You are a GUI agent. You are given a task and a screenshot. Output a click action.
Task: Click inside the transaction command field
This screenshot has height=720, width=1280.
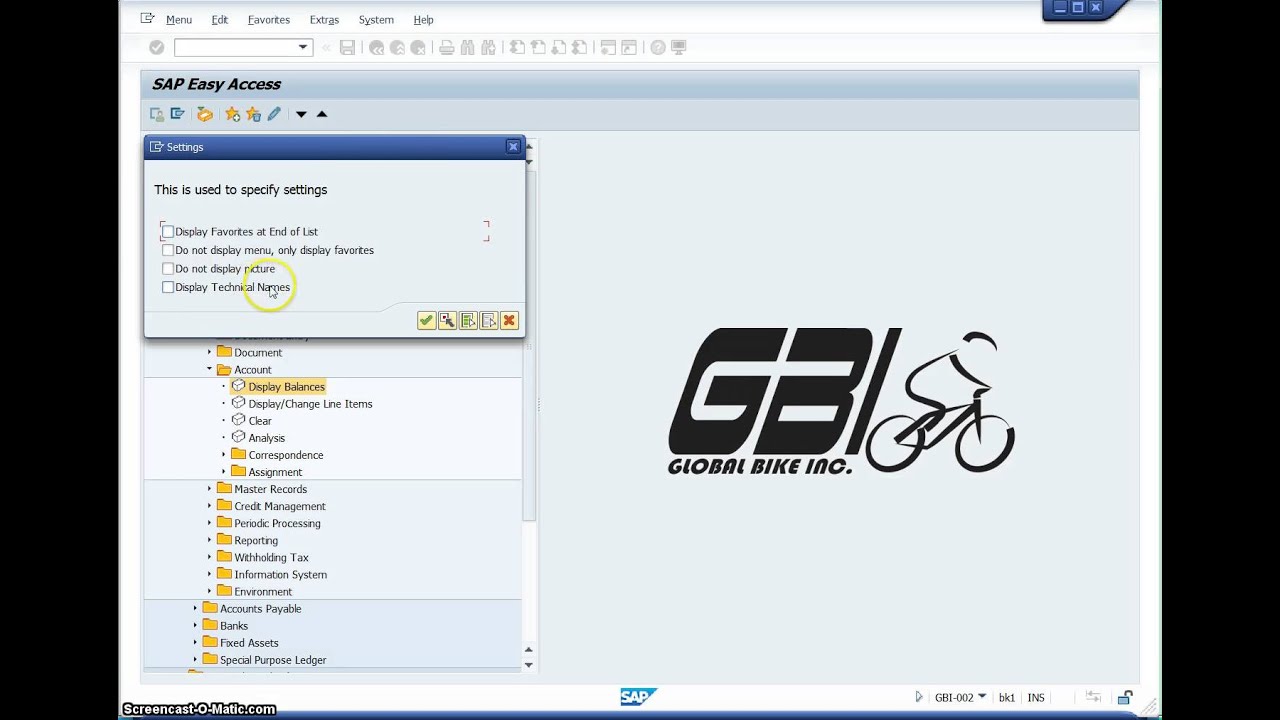235,47
